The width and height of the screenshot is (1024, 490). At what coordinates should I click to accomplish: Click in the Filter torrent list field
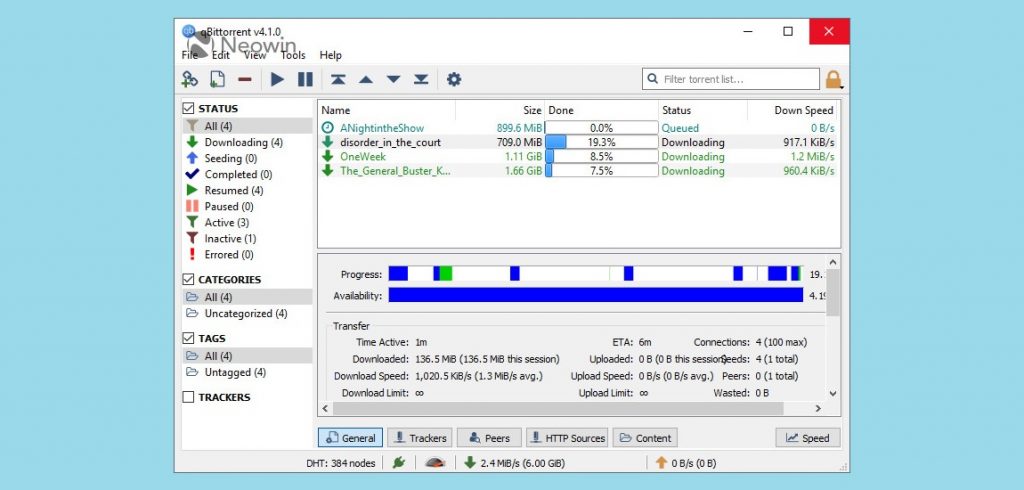pos(731,79)
